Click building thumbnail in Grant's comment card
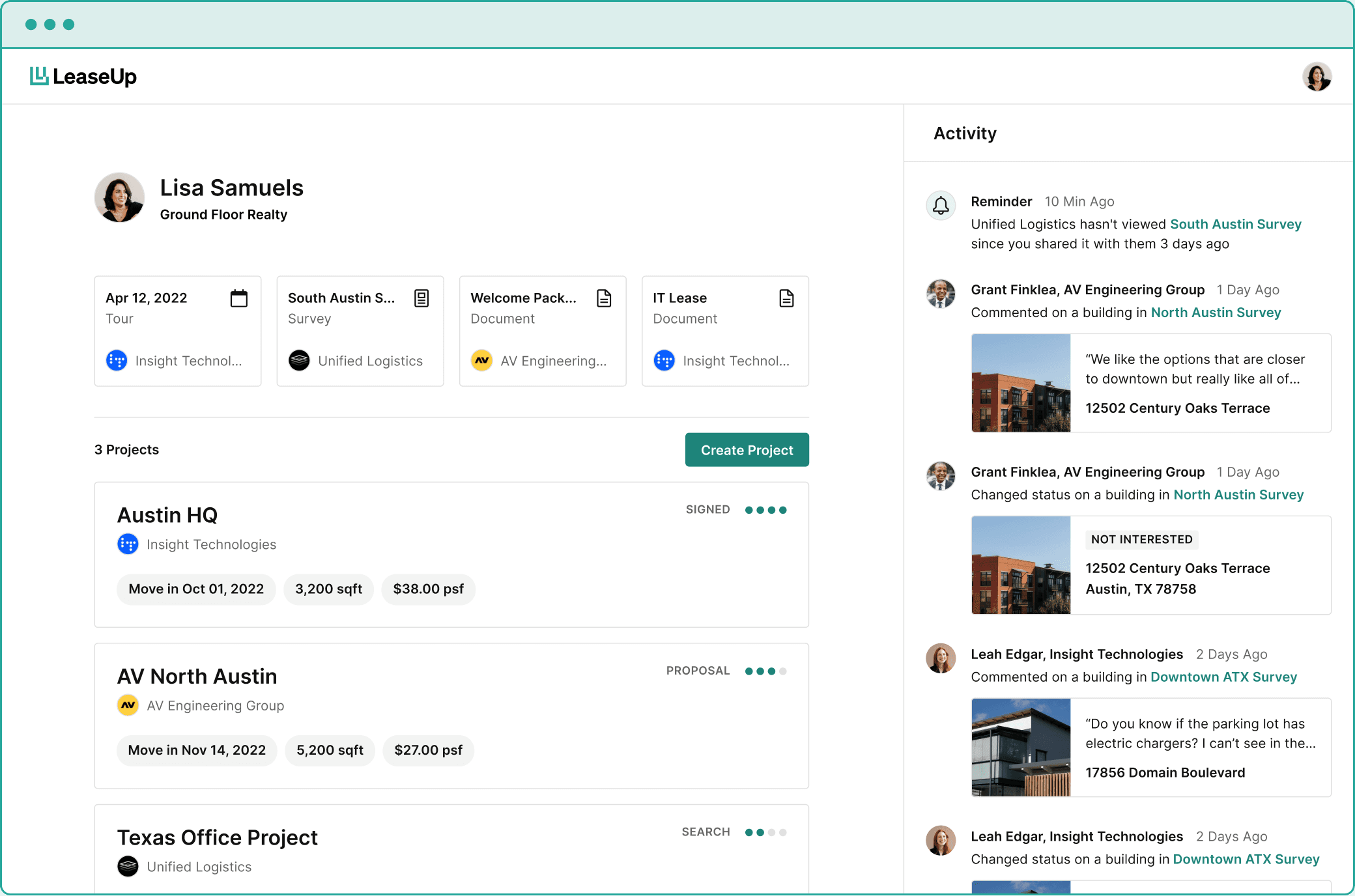The height and width of the screenshot is (896, 1355). click(1021, 383)
